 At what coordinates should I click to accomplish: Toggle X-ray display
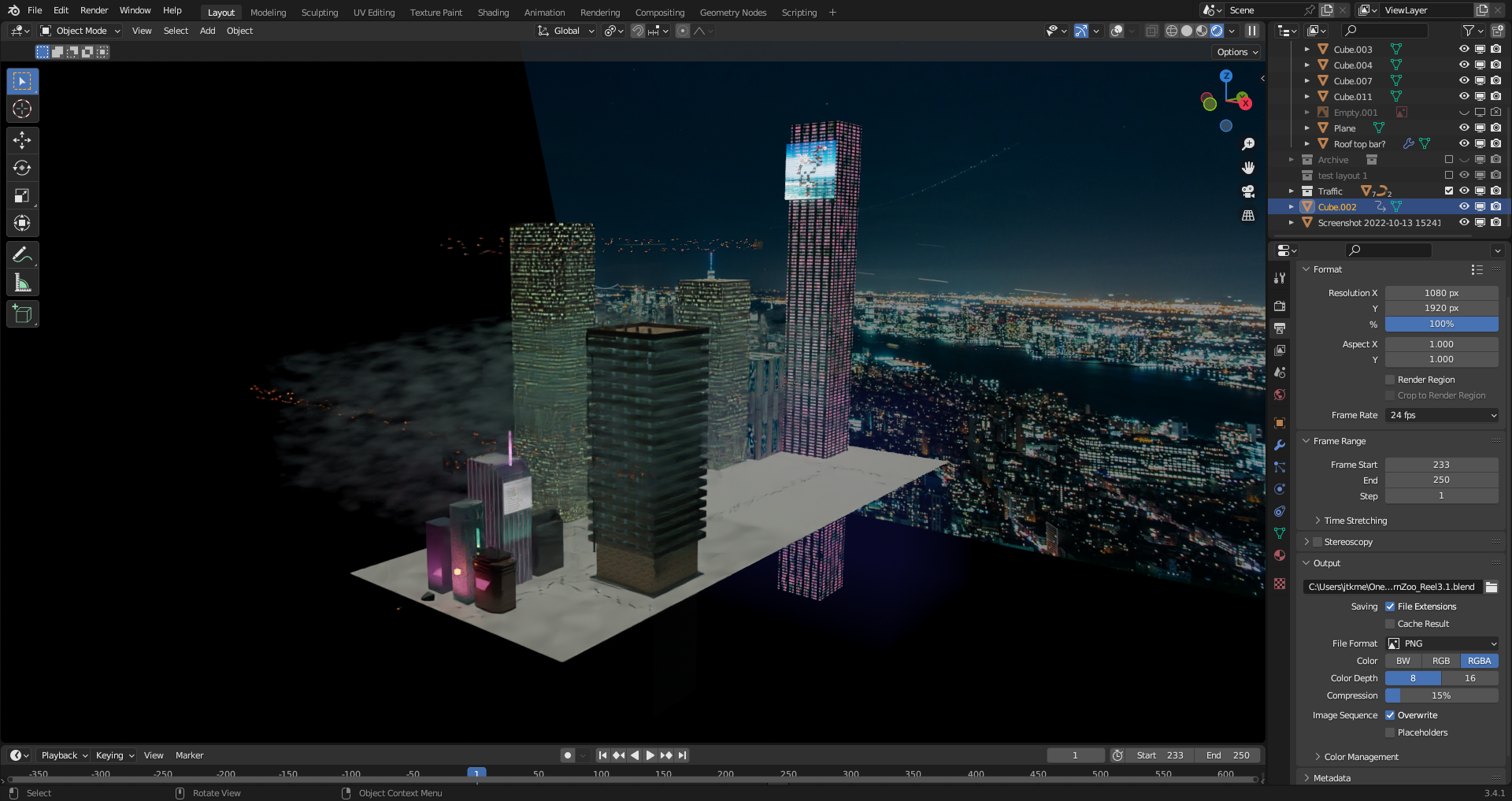pos(1151,31)
